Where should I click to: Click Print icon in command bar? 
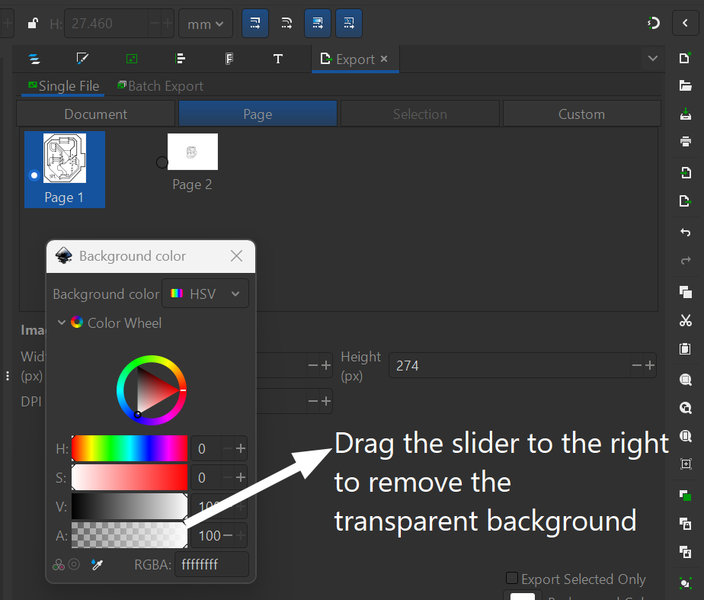tap(685, 141)
